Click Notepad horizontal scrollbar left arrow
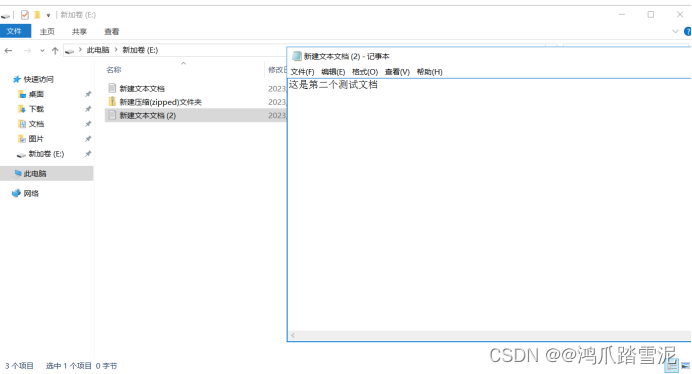The height and width of the screenshot is (374, 692). click(293, 336)
